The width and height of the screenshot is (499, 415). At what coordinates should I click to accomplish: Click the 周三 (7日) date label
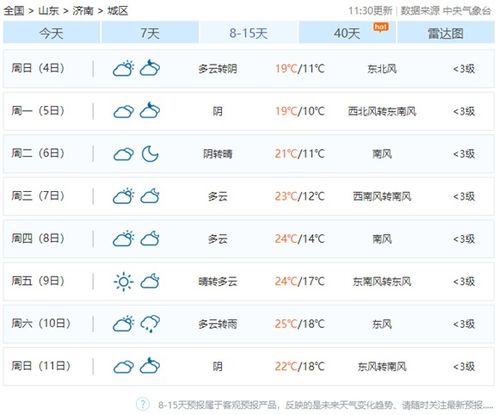(x=38, y=196)
